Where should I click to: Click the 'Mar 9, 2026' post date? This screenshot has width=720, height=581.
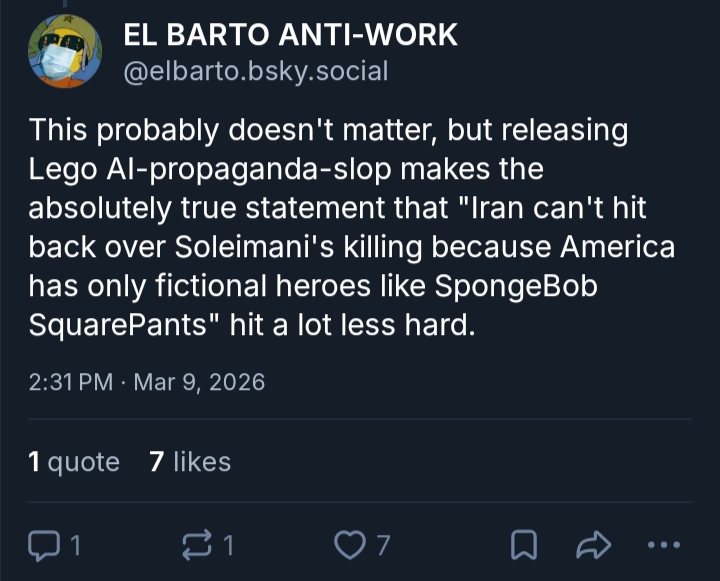198,382
